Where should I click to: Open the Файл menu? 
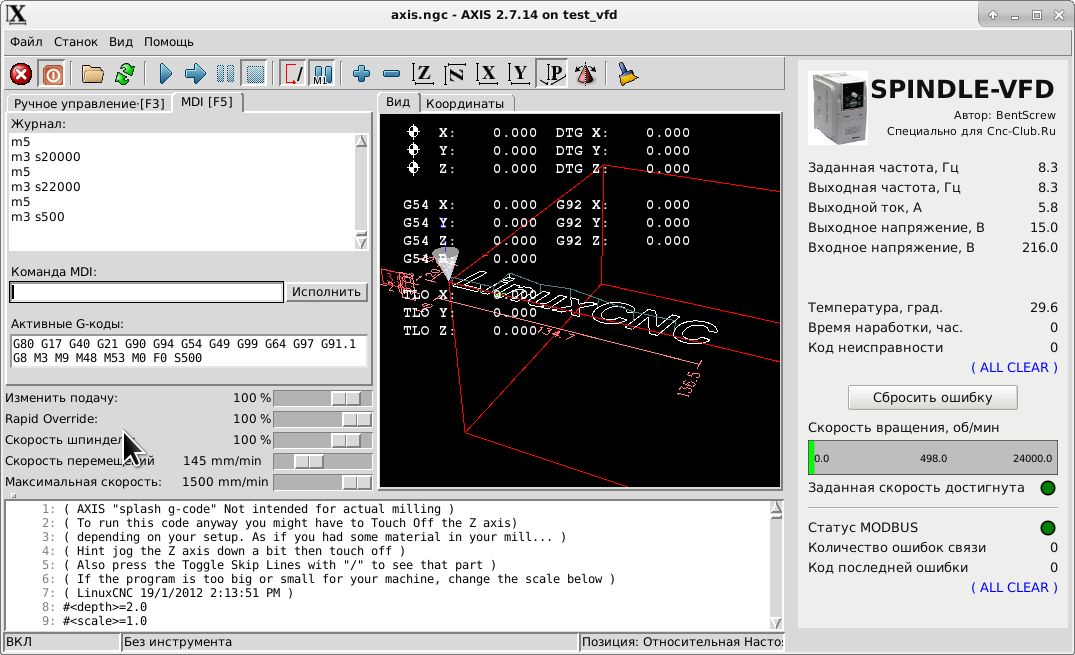click(x=26, y=42)
